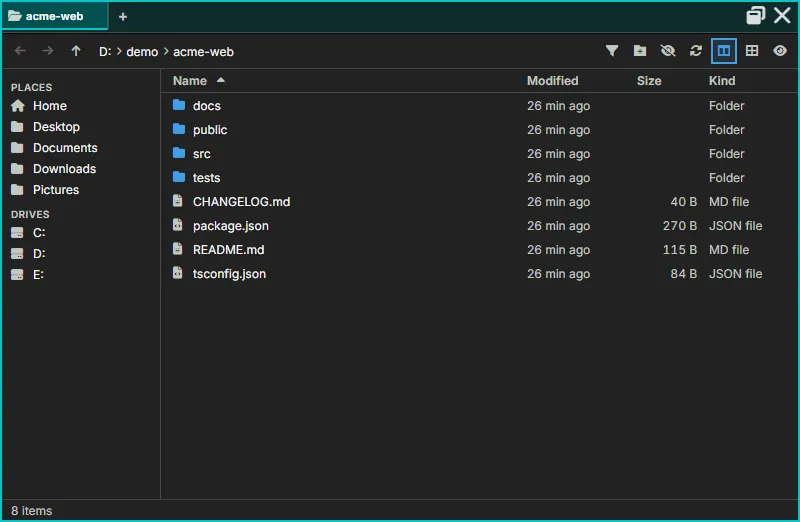The height and width of the screenshot is (522, 800).
Task: Go up one directory level
Action: [76, 51]
